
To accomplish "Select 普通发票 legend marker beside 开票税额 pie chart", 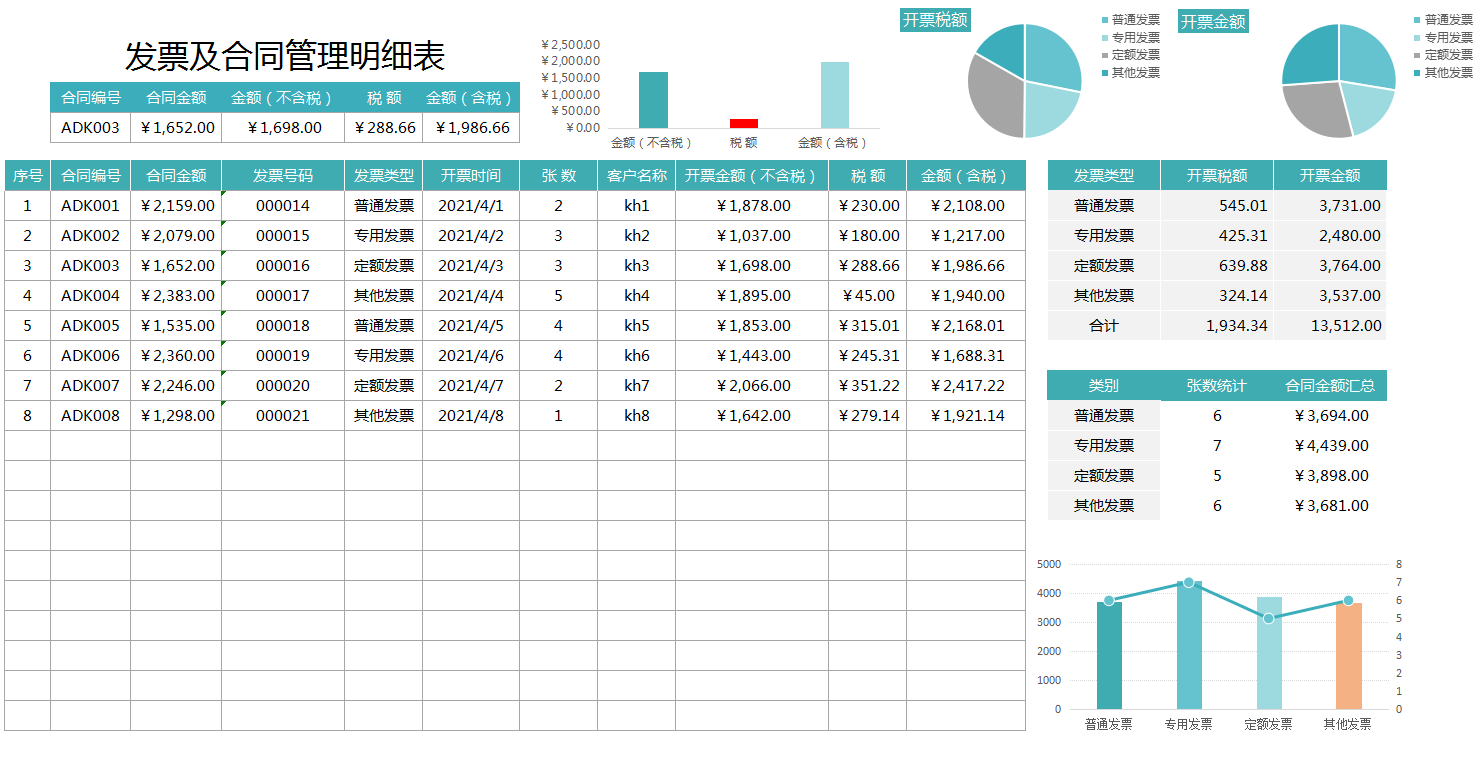I will point(1104,18).
